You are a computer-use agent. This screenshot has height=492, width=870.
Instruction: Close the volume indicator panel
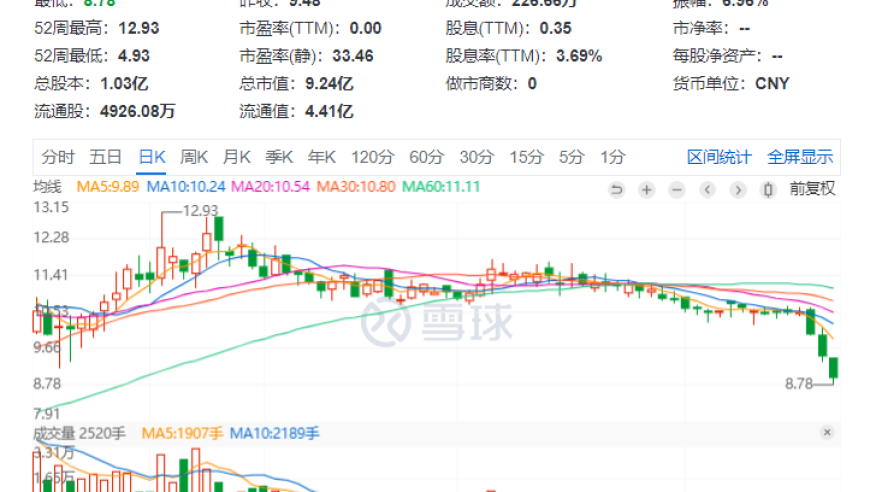click(827, 432)
